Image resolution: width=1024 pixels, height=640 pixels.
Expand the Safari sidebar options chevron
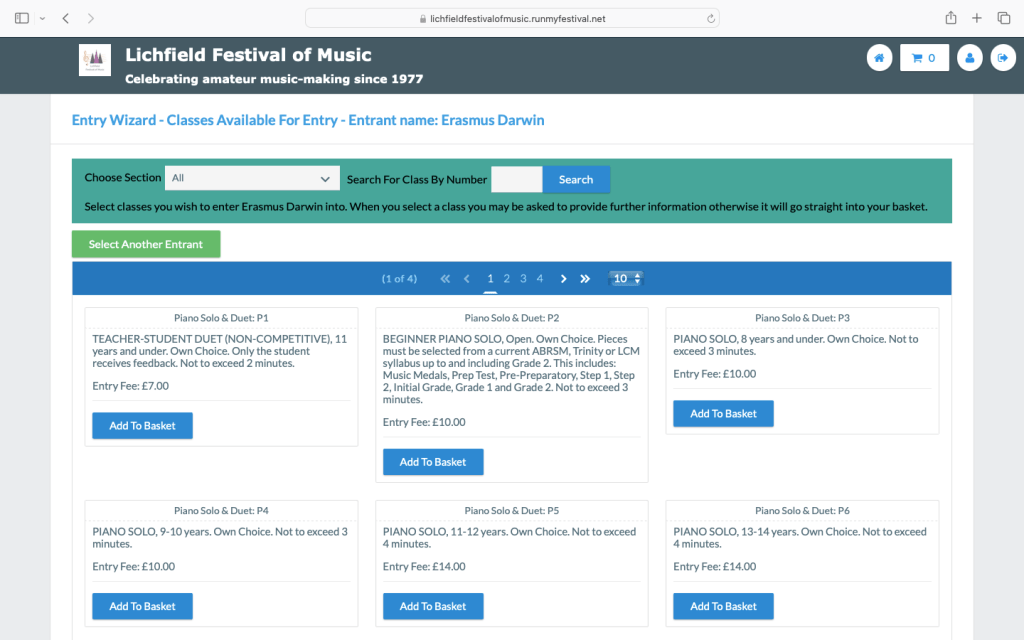click(42, 18)
